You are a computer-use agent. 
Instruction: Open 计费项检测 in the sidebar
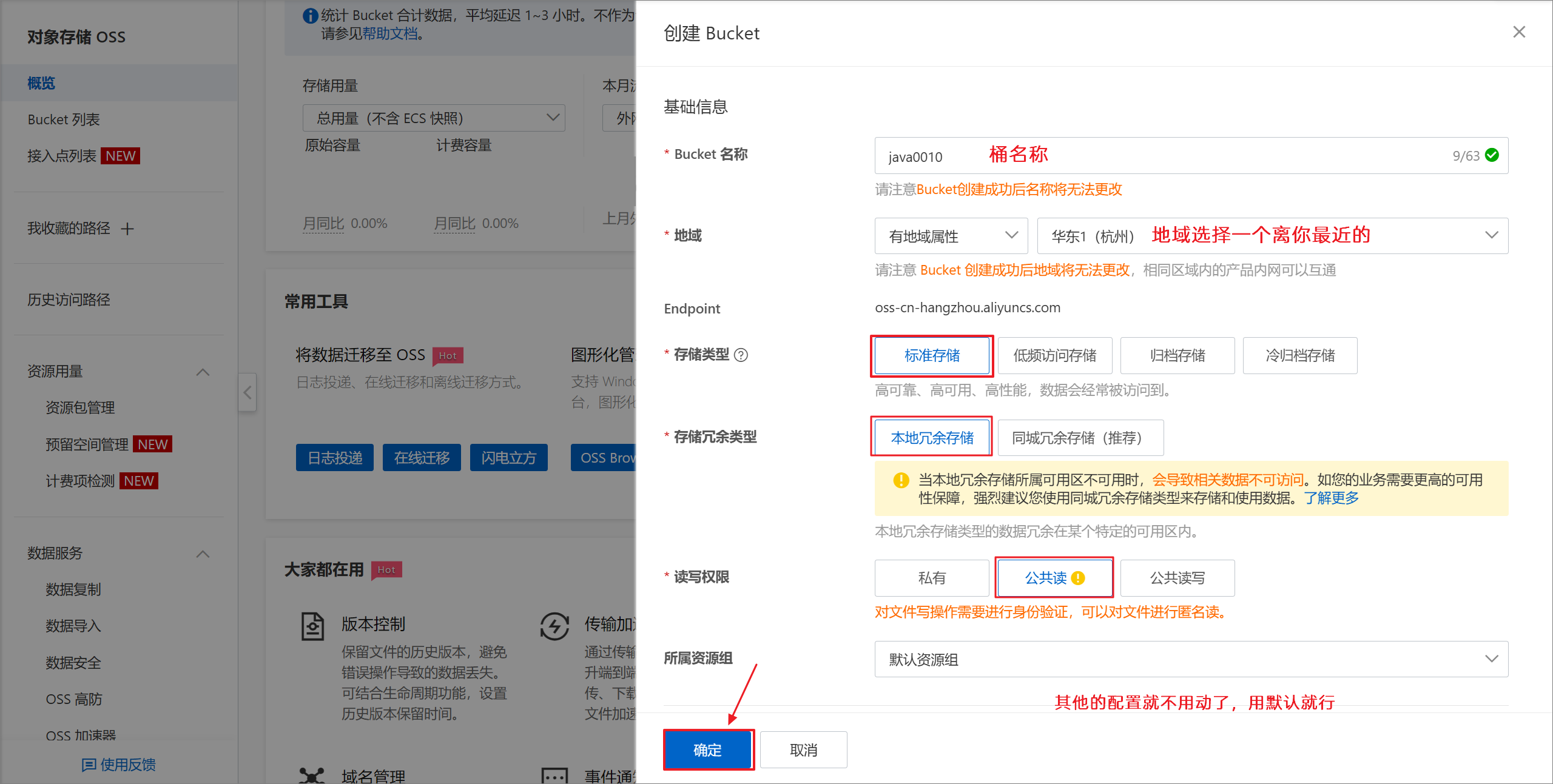[x=80, y=481]
